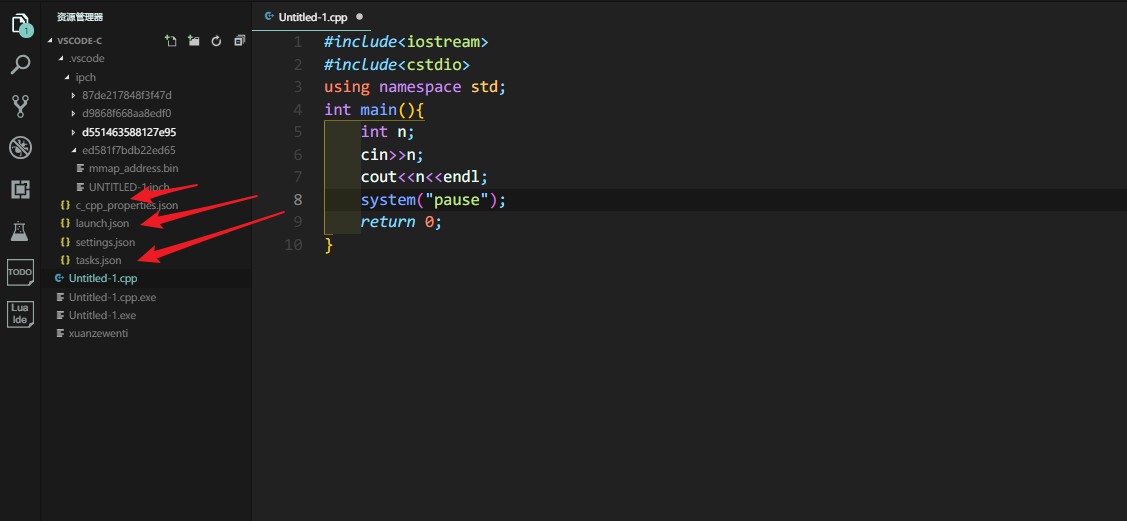Click folder name 87de217848f3f47d
1127x521 pixels.
click(x=127, y=96)
